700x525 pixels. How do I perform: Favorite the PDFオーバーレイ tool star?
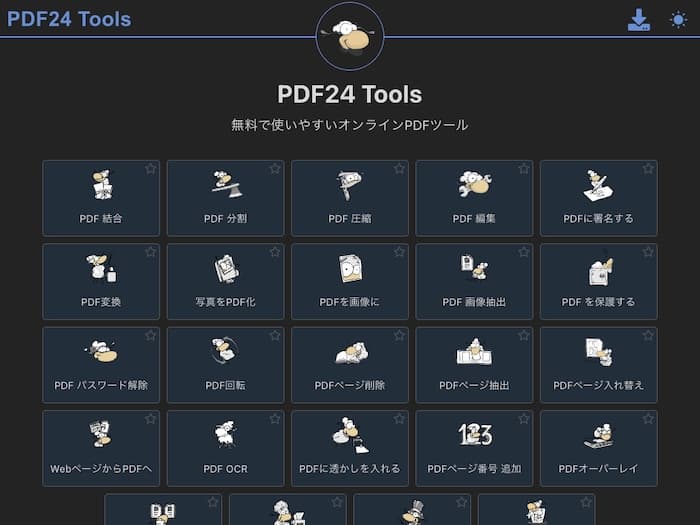point(648,419)
